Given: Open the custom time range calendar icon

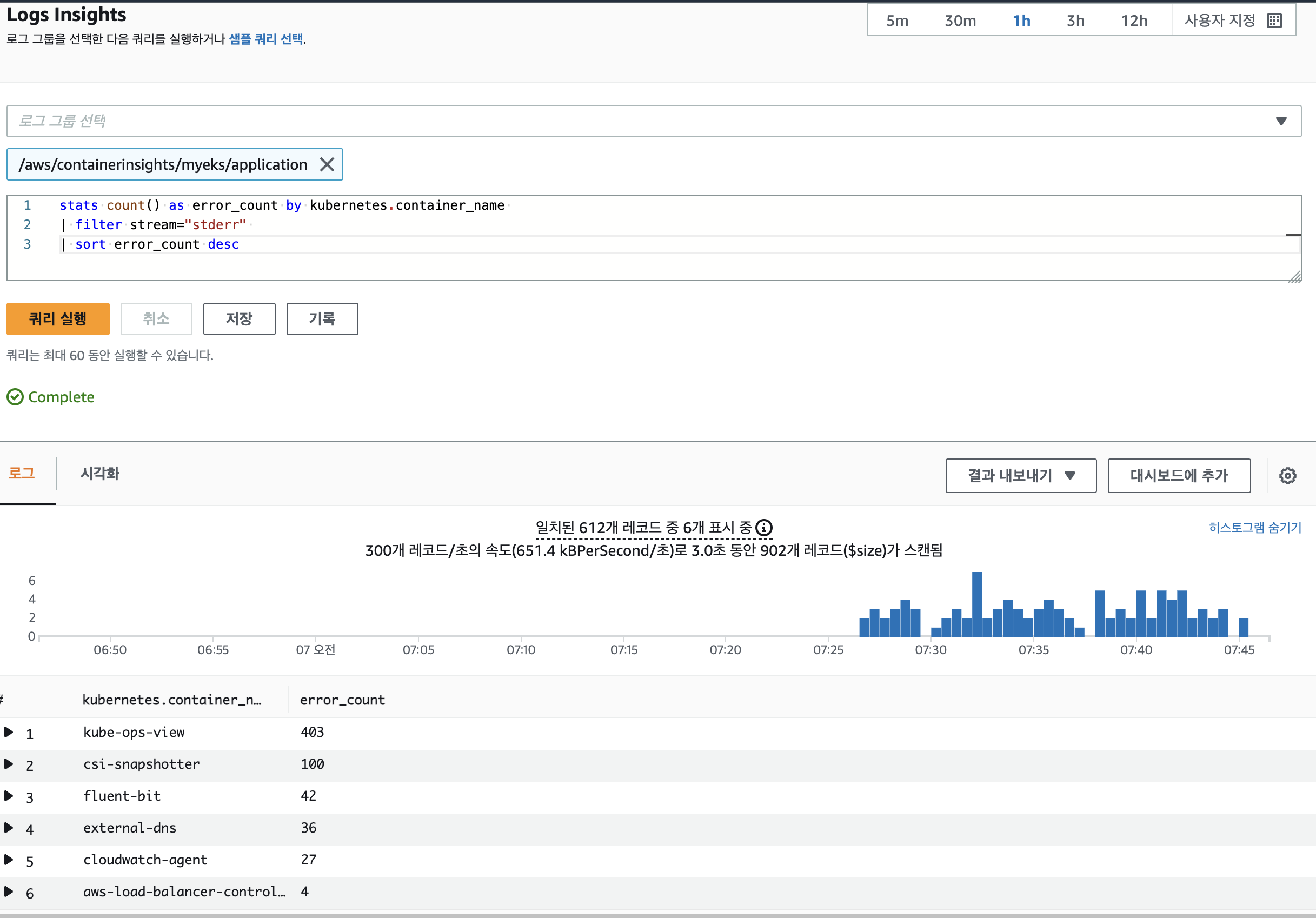Looking at the screenshot, I should pos(1274,21).
